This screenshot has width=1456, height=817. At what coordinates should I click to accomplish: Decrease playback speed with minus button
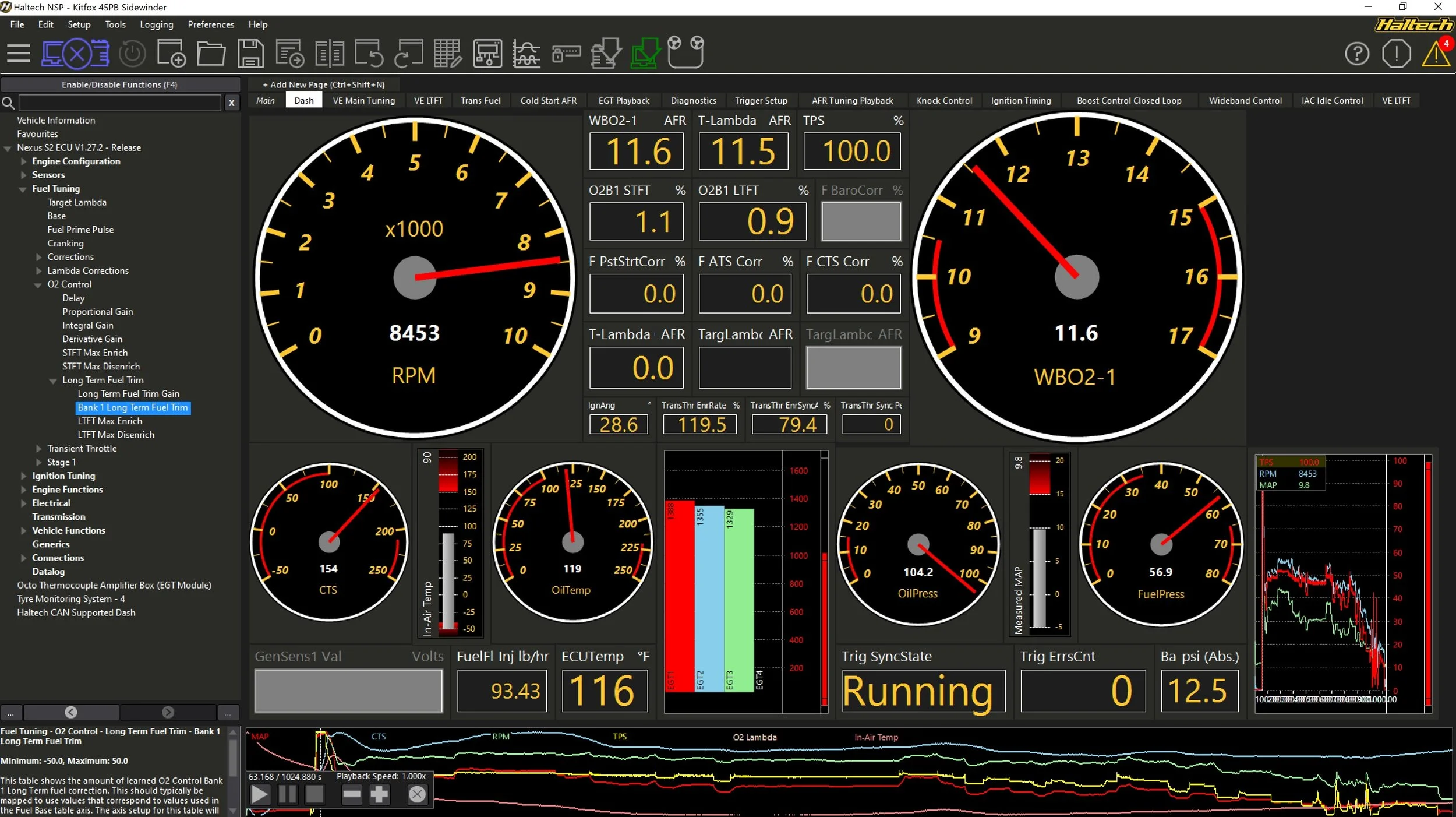pos(351,794)
